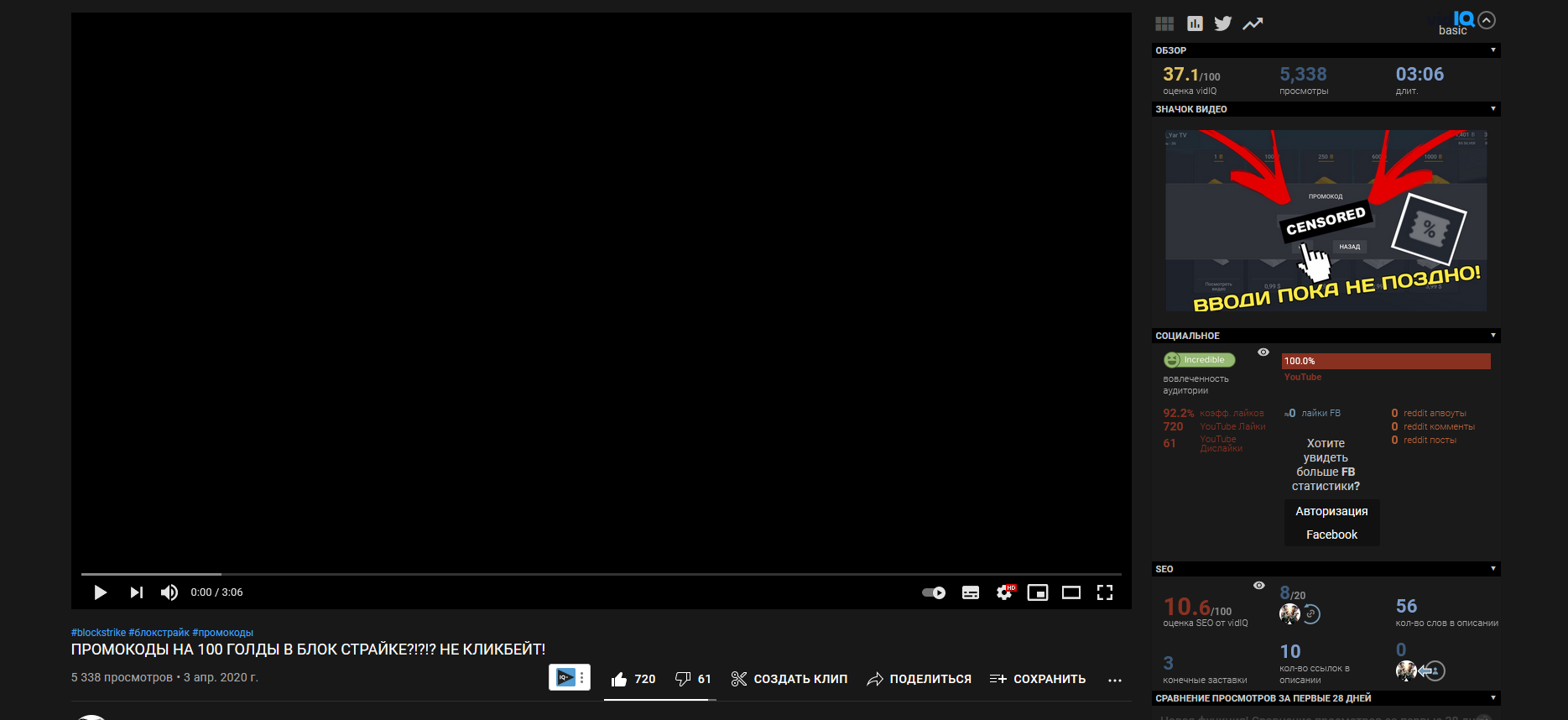Click the 37.1/100 оценка vidIQ score
1568x720 pixels.
pyautogui.click(x=1191, y=76)
